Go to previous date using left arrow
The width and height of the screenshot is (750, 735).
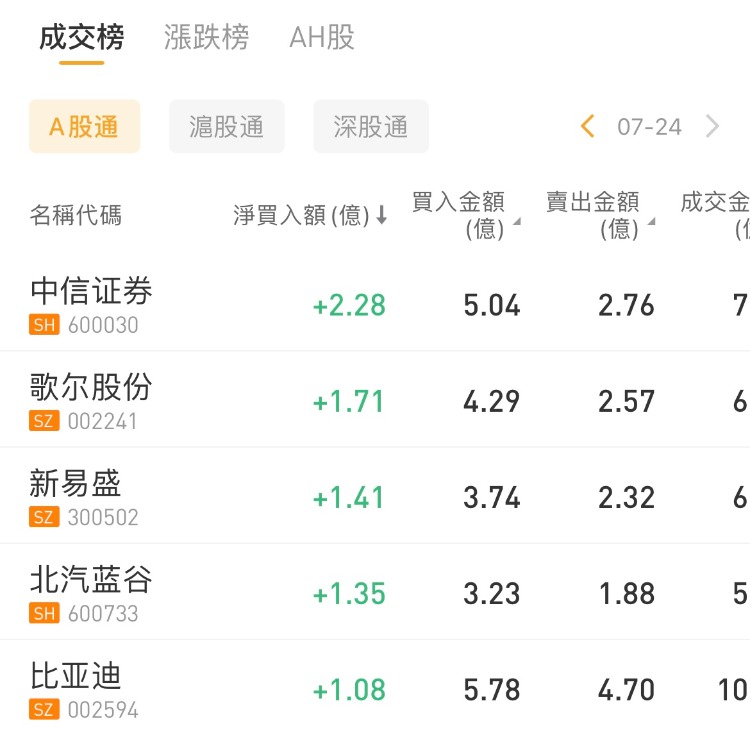click(588, 127)
